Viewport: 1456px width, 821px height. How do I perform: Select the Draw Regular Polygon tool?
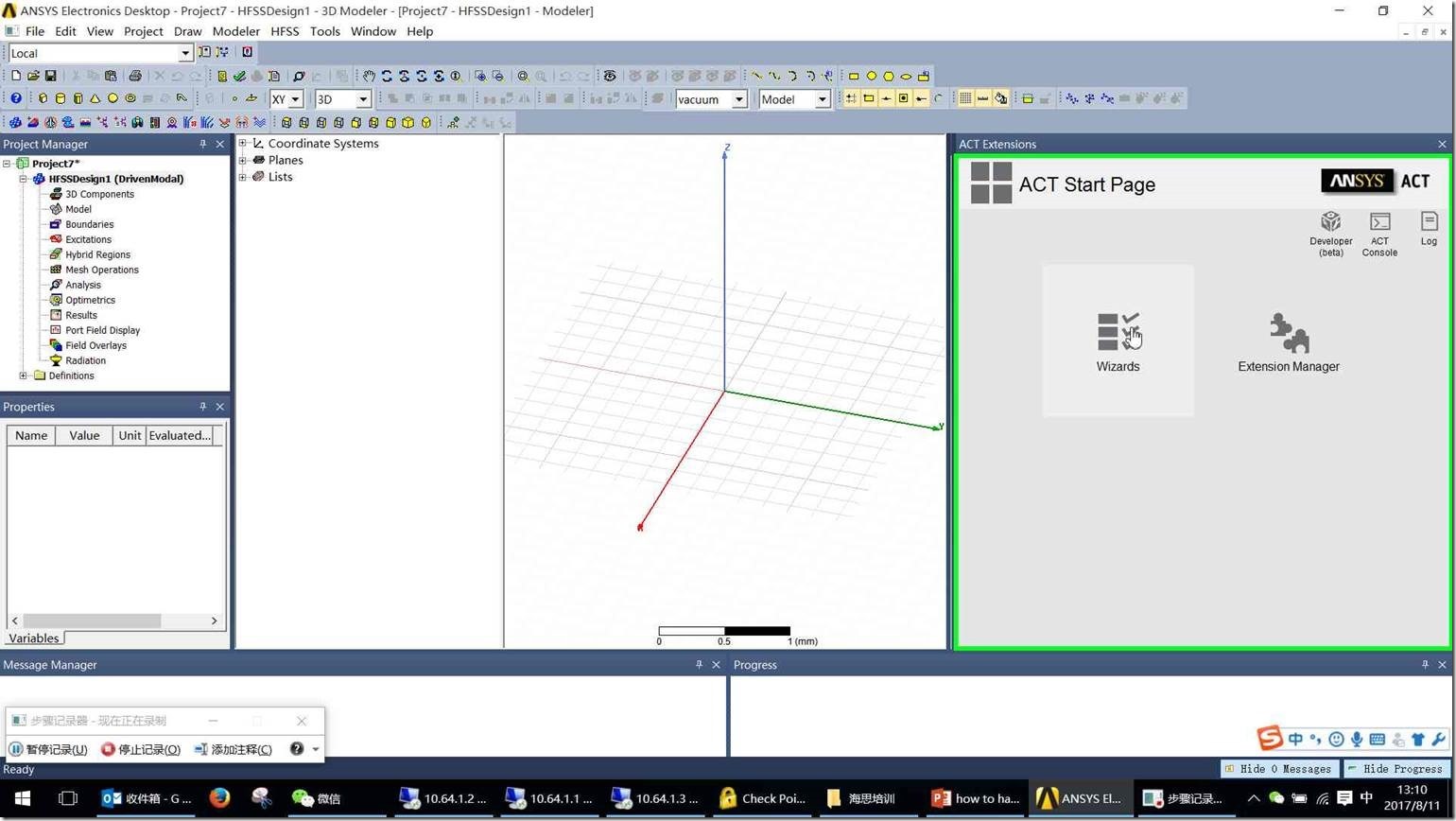point(889,76)
